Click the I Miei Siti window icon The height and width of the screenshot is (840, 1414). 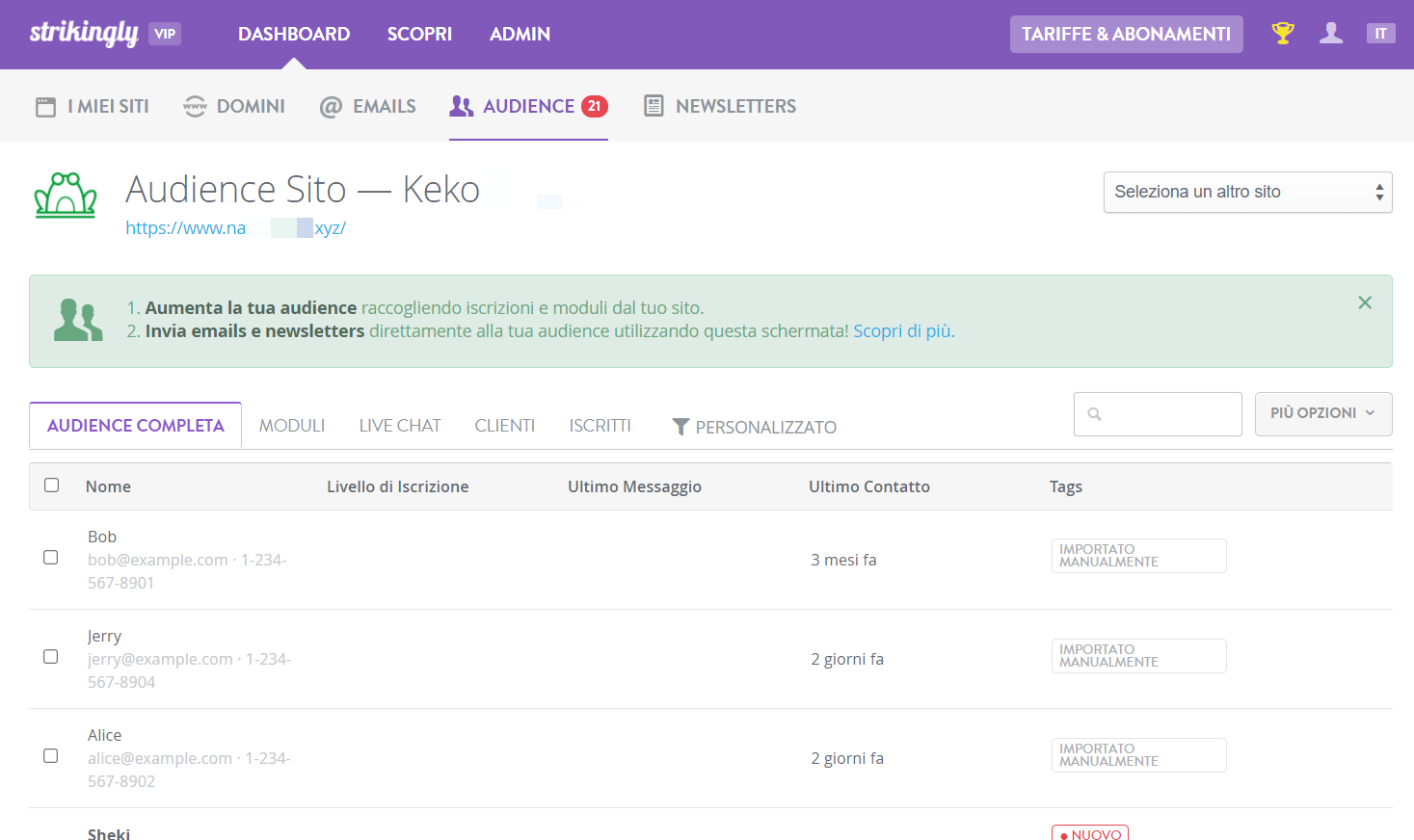pos(45,107)
